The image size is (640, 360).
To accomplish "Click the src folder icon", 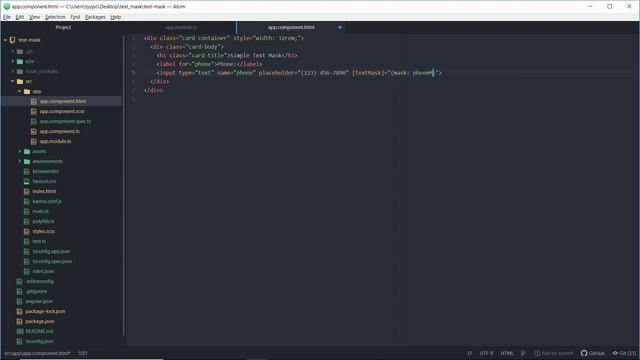I will [x=20, y=81].
